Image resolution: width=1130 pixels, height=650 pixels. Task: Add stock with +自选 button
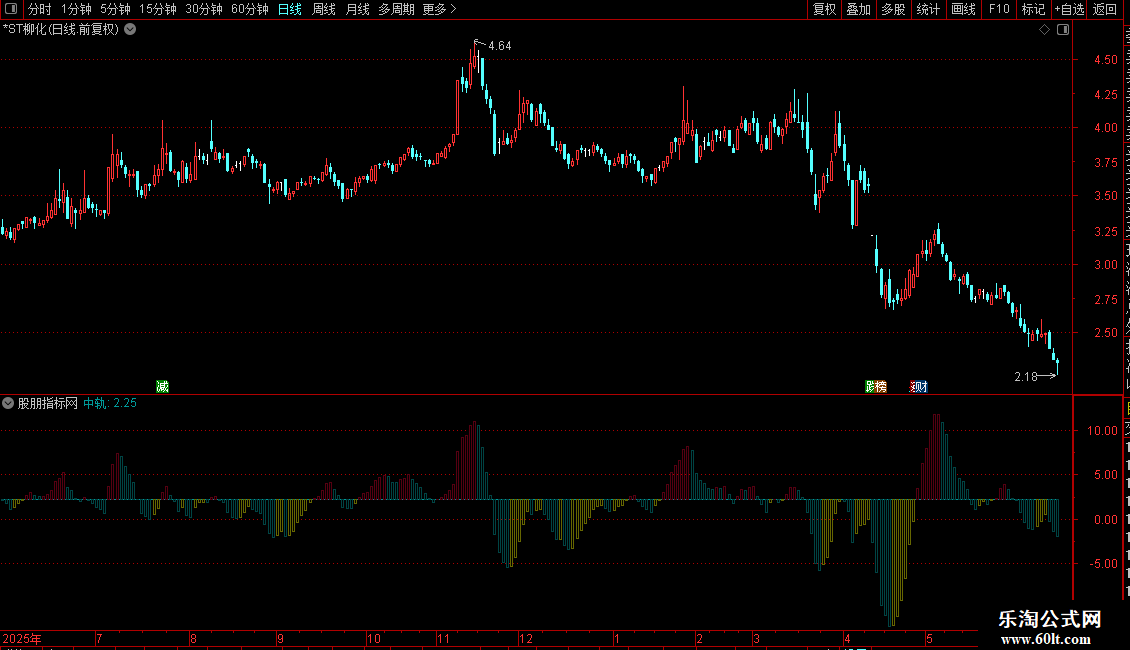point(1069,9)
